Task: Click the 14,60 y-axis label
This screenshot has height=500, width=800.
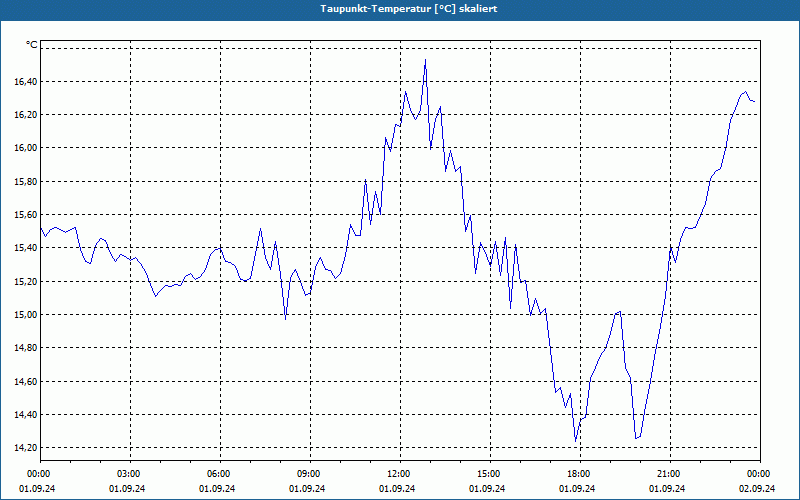Action: [25, 381]
